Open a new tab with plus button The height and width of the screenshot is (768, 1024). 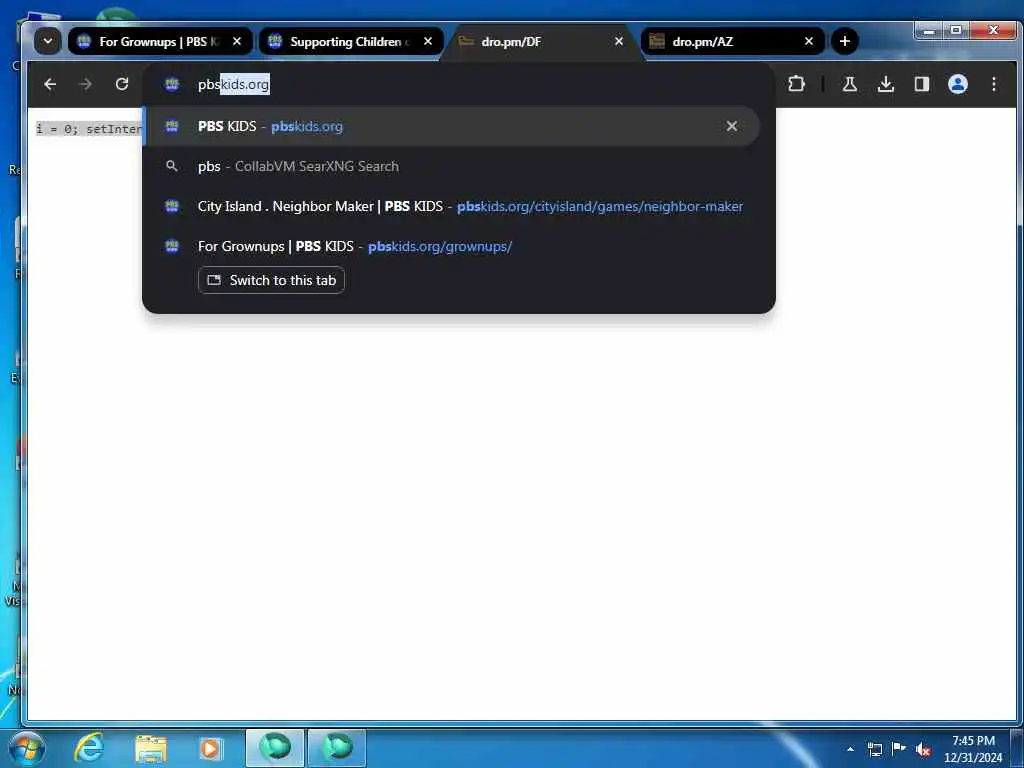click(844, 41)
